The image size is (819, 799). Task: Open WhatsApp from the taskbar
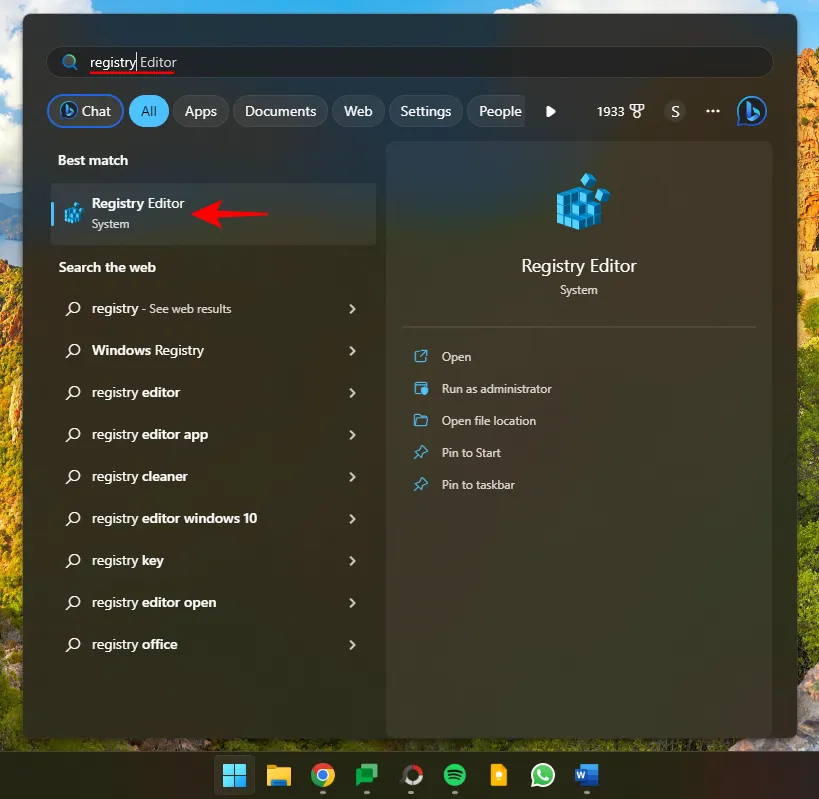click(543, 775)
